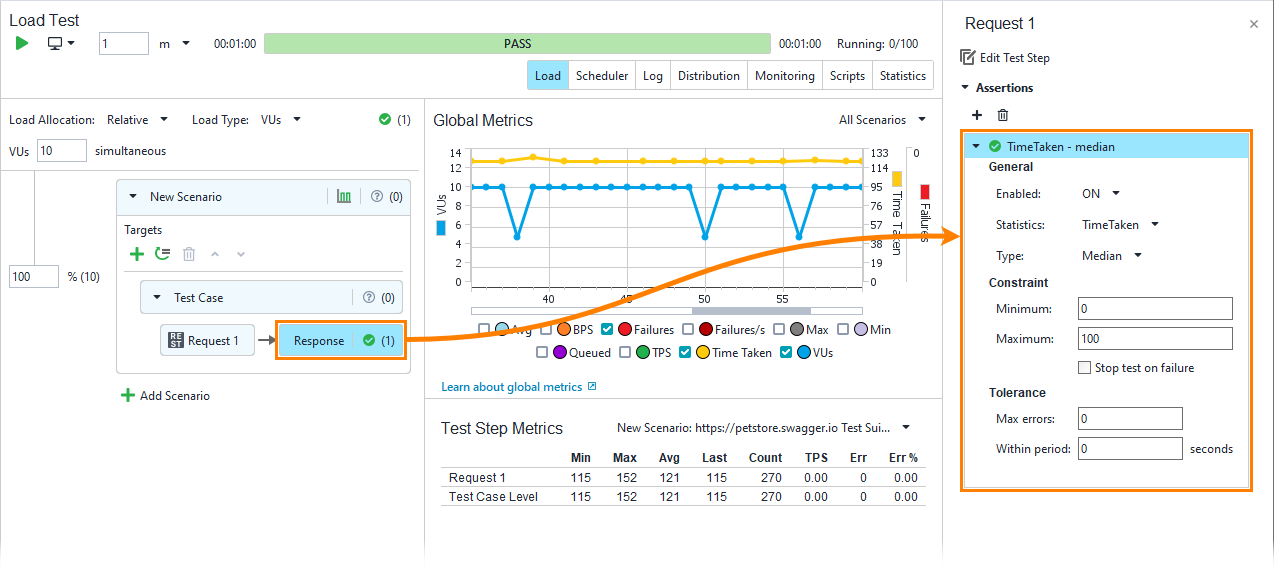
Task: Close the Request 1 panel
Action: (1254, 24)
